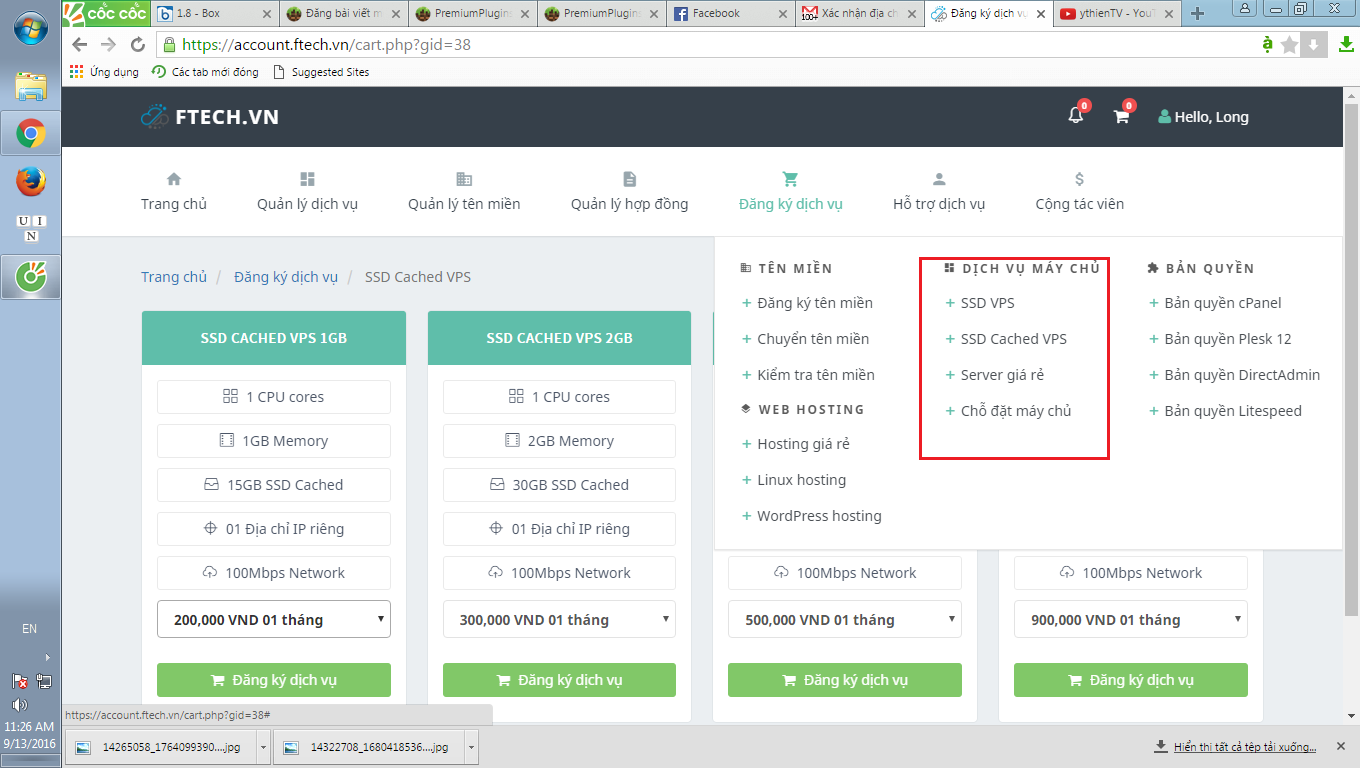1360x768 pixels.
Task: Close the downloads bar
Action: tap(1342, 747)
